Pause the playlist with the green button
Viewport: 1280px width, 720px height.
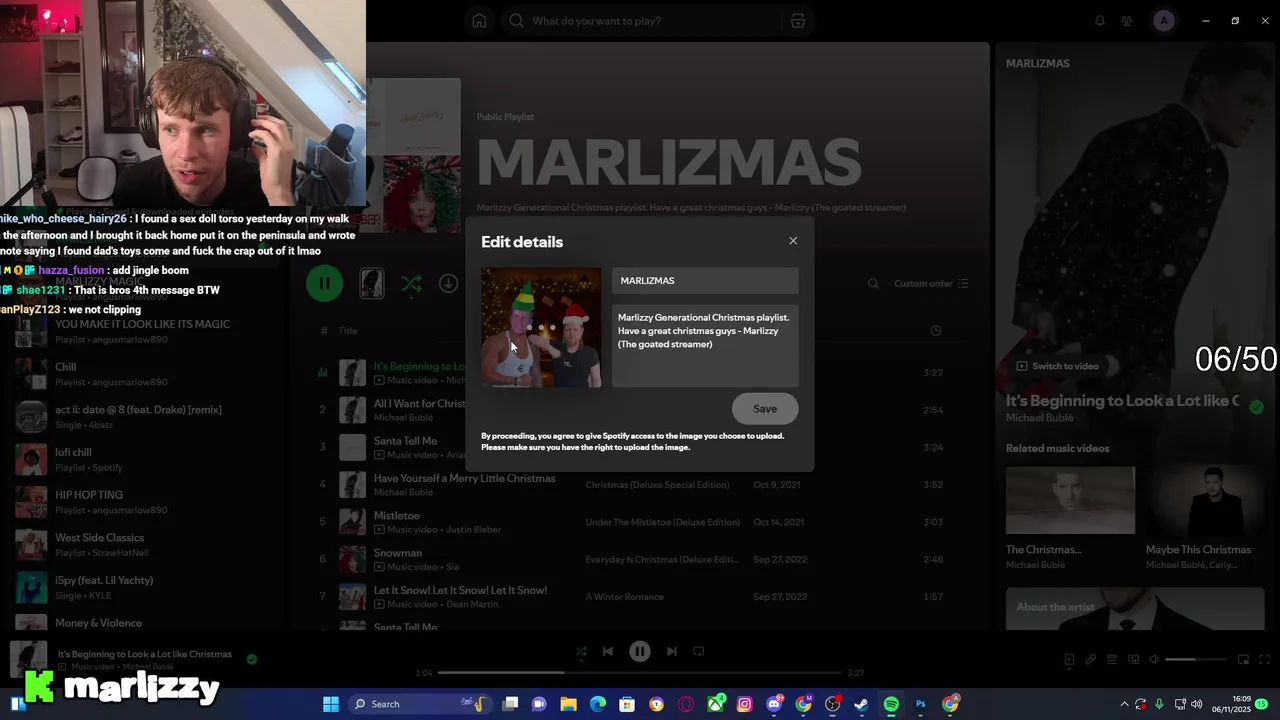coord(324,283)
